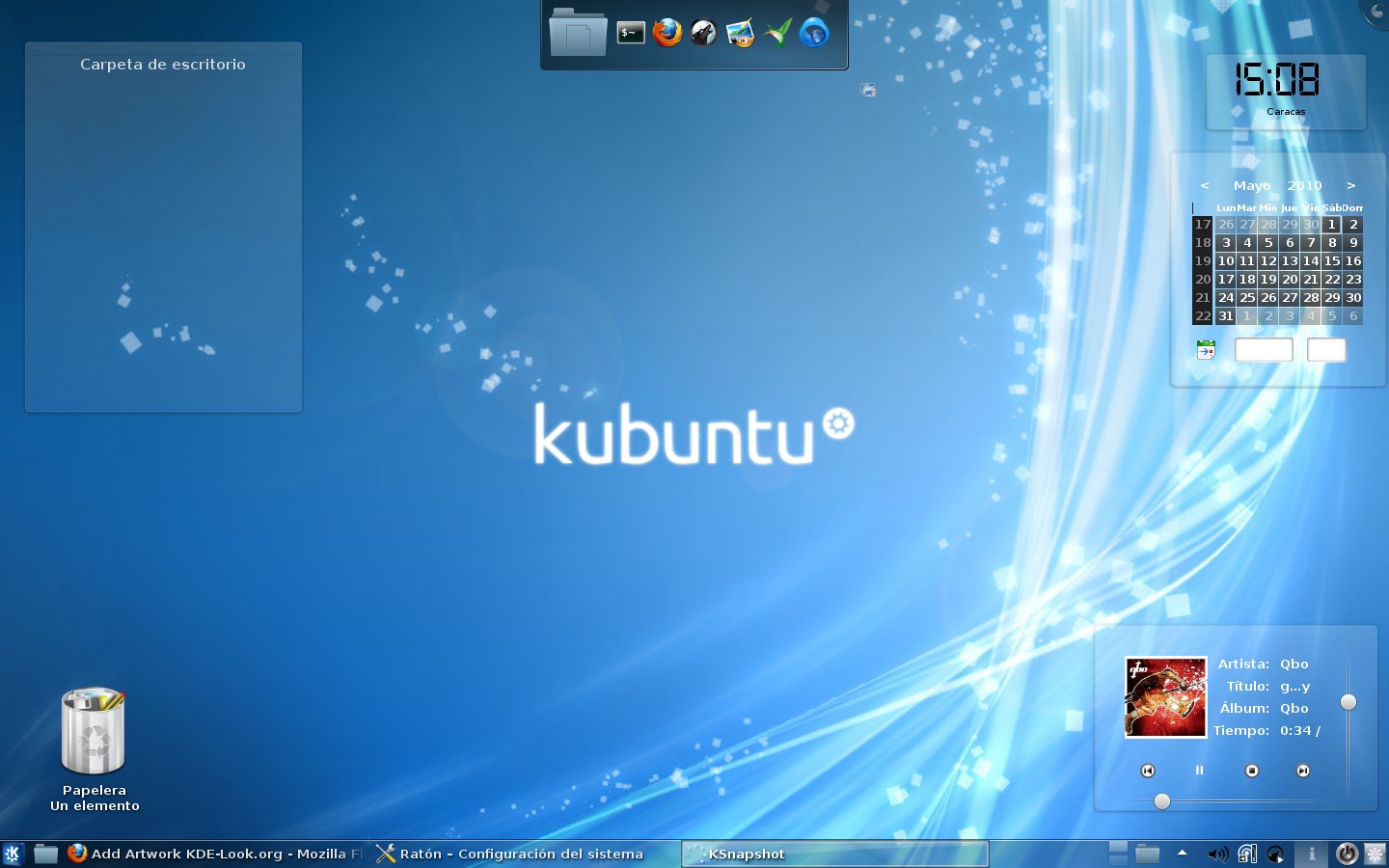The width and height of the screenshot is (1389, 868).
Task: Launch the blue globe browser icon
Action: point(814,33)
